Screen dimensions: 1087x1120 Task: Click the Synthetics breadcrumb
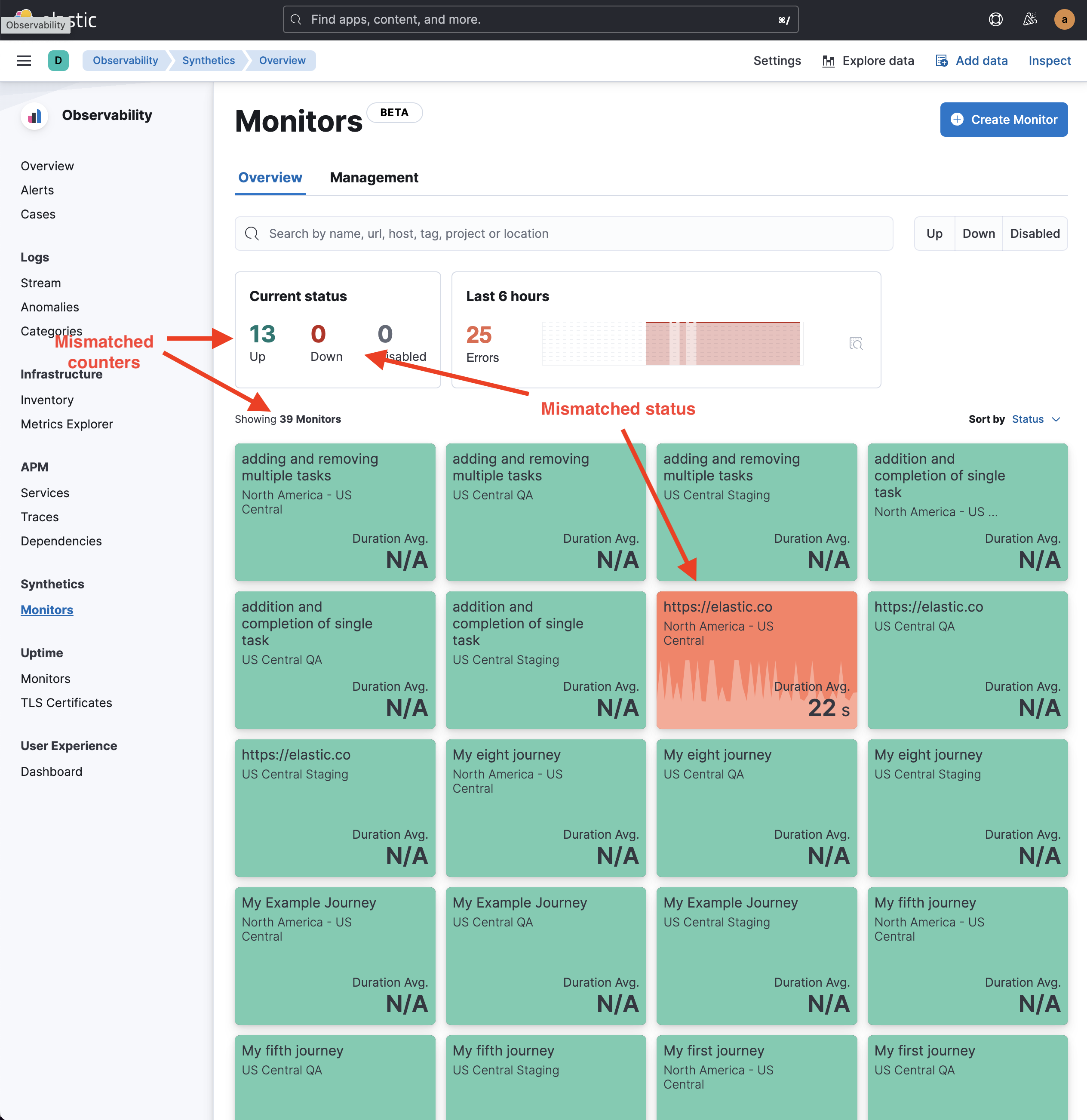click(x=209, y=61)
